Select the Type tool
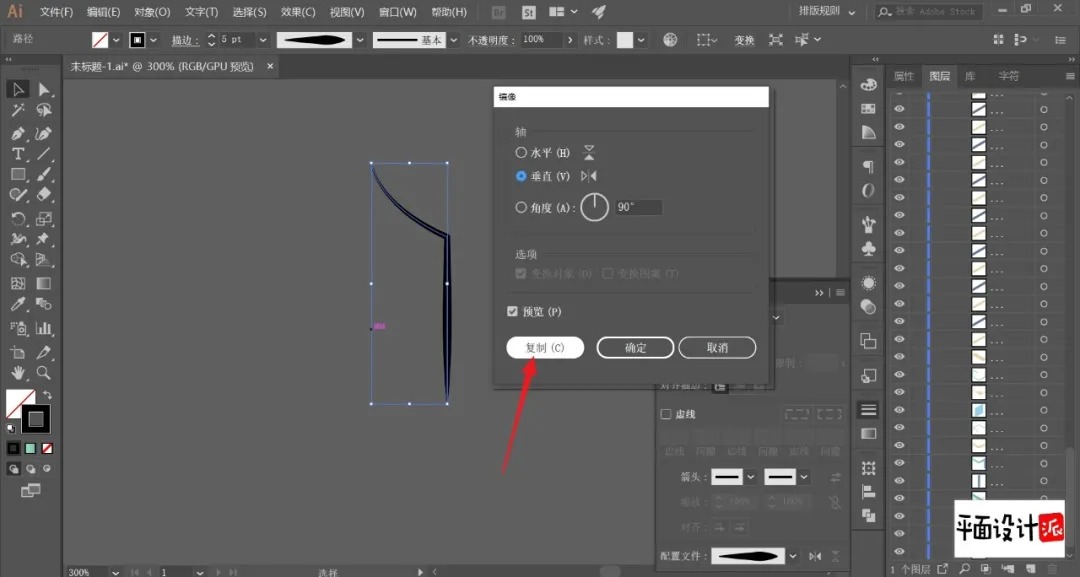This screenshot has height=577, width=1080. coord(18,154)
